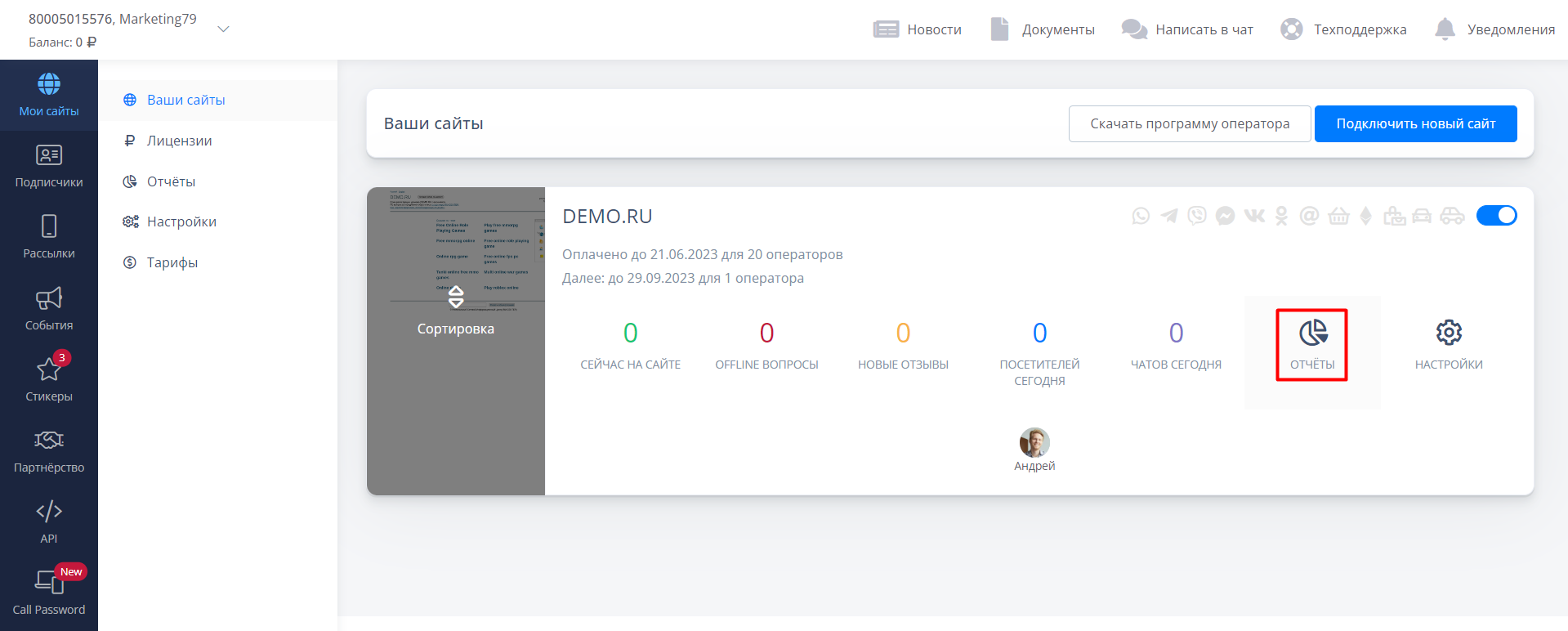Click the Telegram paper plane icon

coord(1169,216)
